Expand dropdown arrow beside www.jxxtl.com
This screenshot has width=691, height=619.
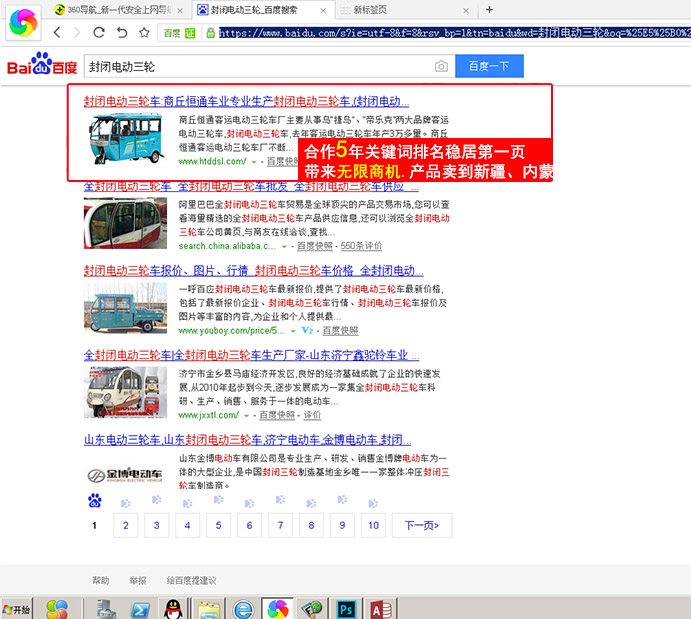point(247,416)
